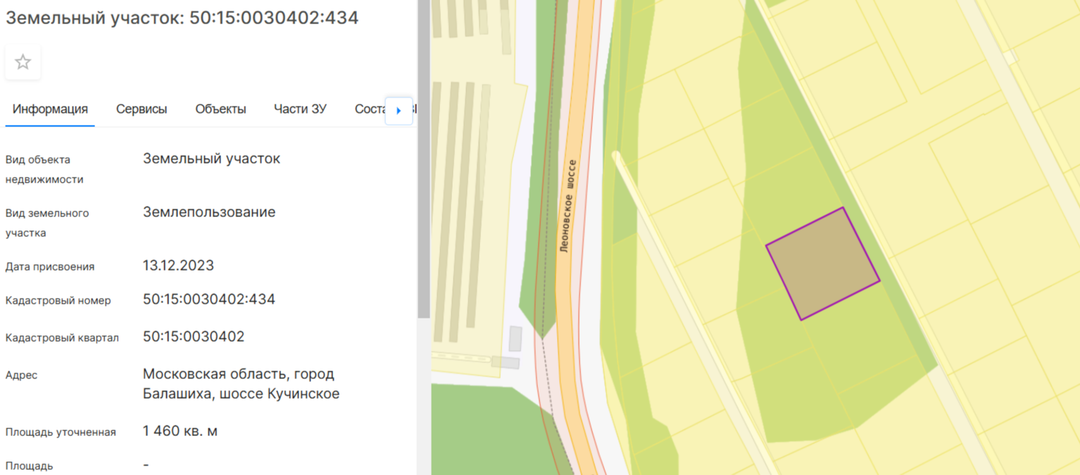This screenshot has width=1080, height=475.
Task: Add the parcel to favorites with star icon
Action: [23, 63]
